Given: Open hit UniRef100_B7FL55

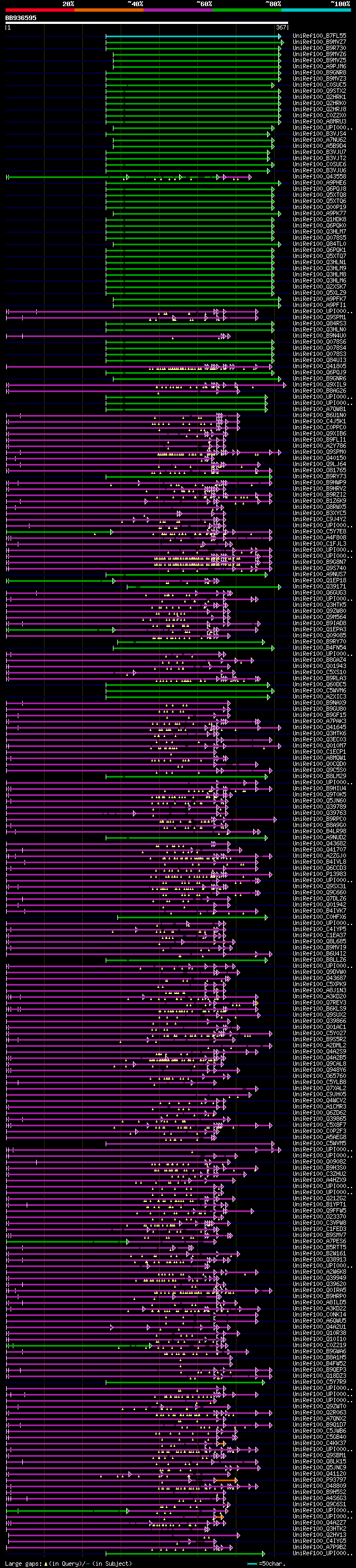Looking at the screenshot, I should coord(319,36).
